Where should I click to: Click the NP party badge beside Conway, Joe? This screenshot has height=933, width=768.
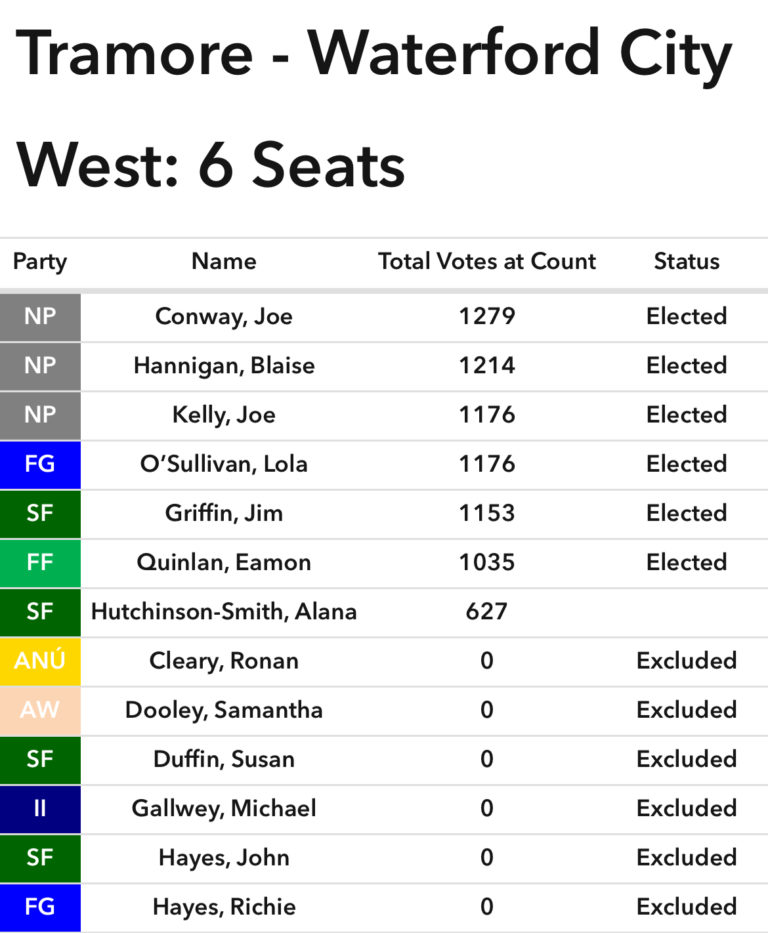coord(40,317)
